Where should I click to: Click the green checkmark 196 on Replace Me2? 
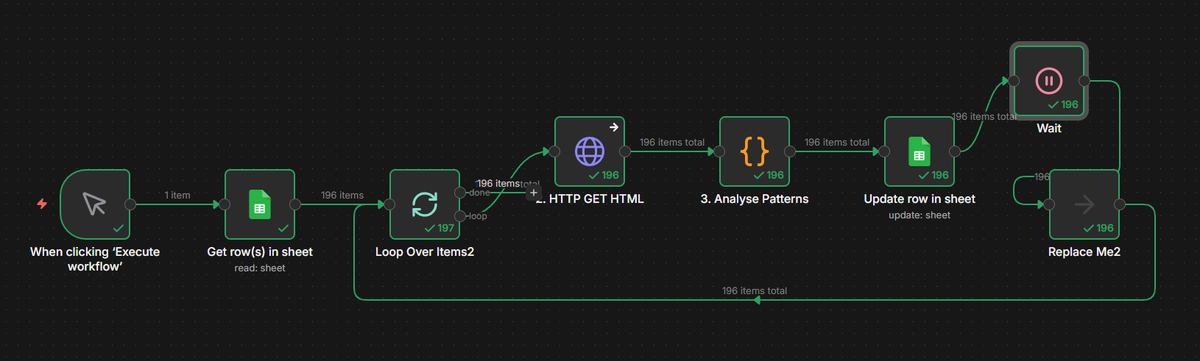(x=1099, y=228)
